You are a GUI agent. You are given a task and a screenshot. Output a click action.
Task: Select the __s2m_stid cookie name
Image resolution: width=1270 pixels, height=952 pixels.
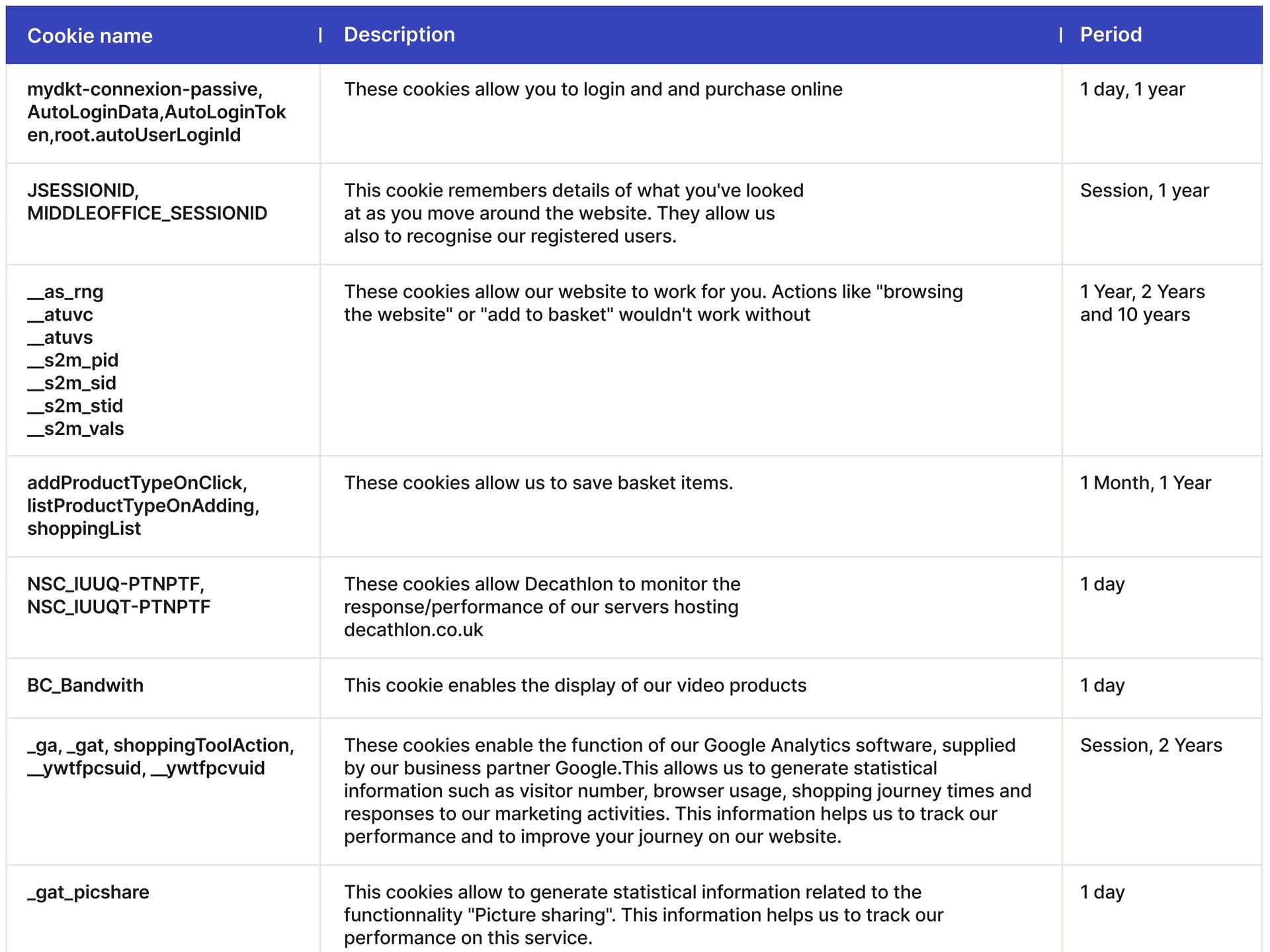coord(75,406)
